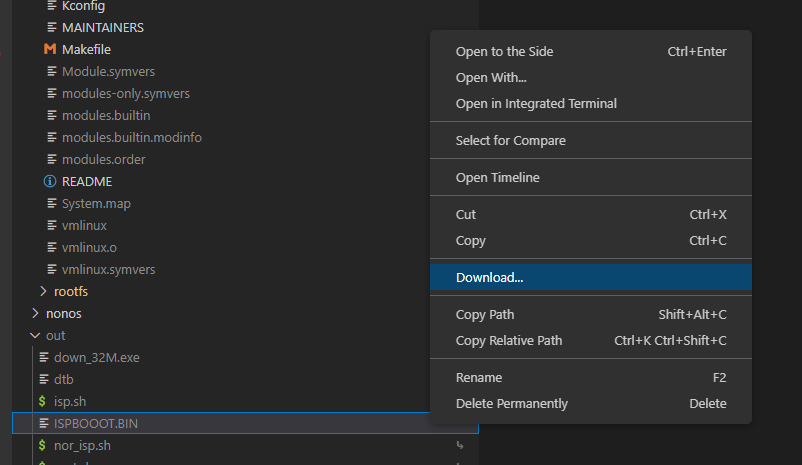The width and height of the screenshot is (802, 465).
Task: Expand the nonos folder chevron
Action: (35, 313)
